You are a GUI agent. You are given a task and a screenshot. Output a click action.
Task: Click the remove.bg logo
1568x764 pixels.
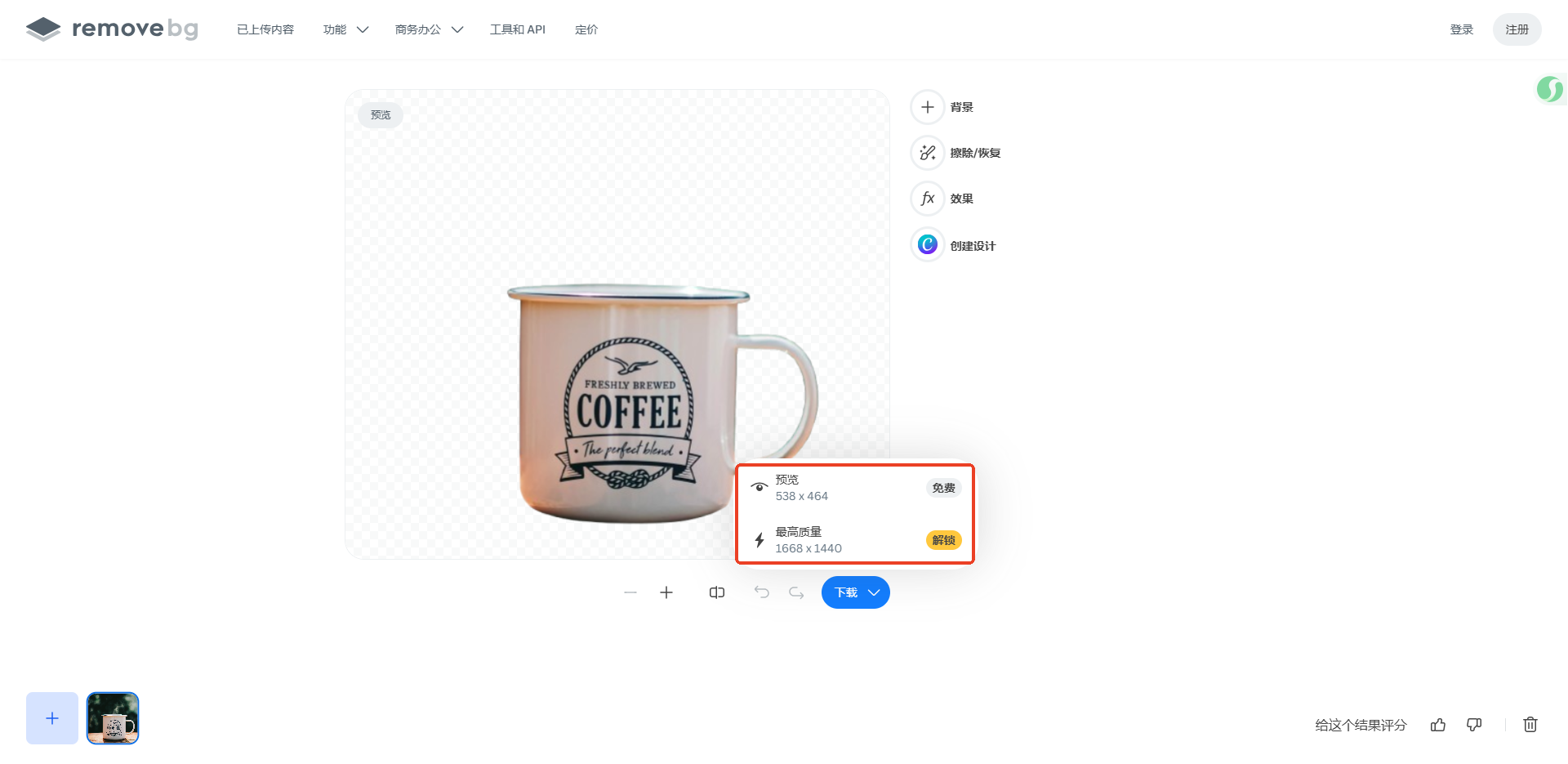pyautogui.click(x=112, y=29)
